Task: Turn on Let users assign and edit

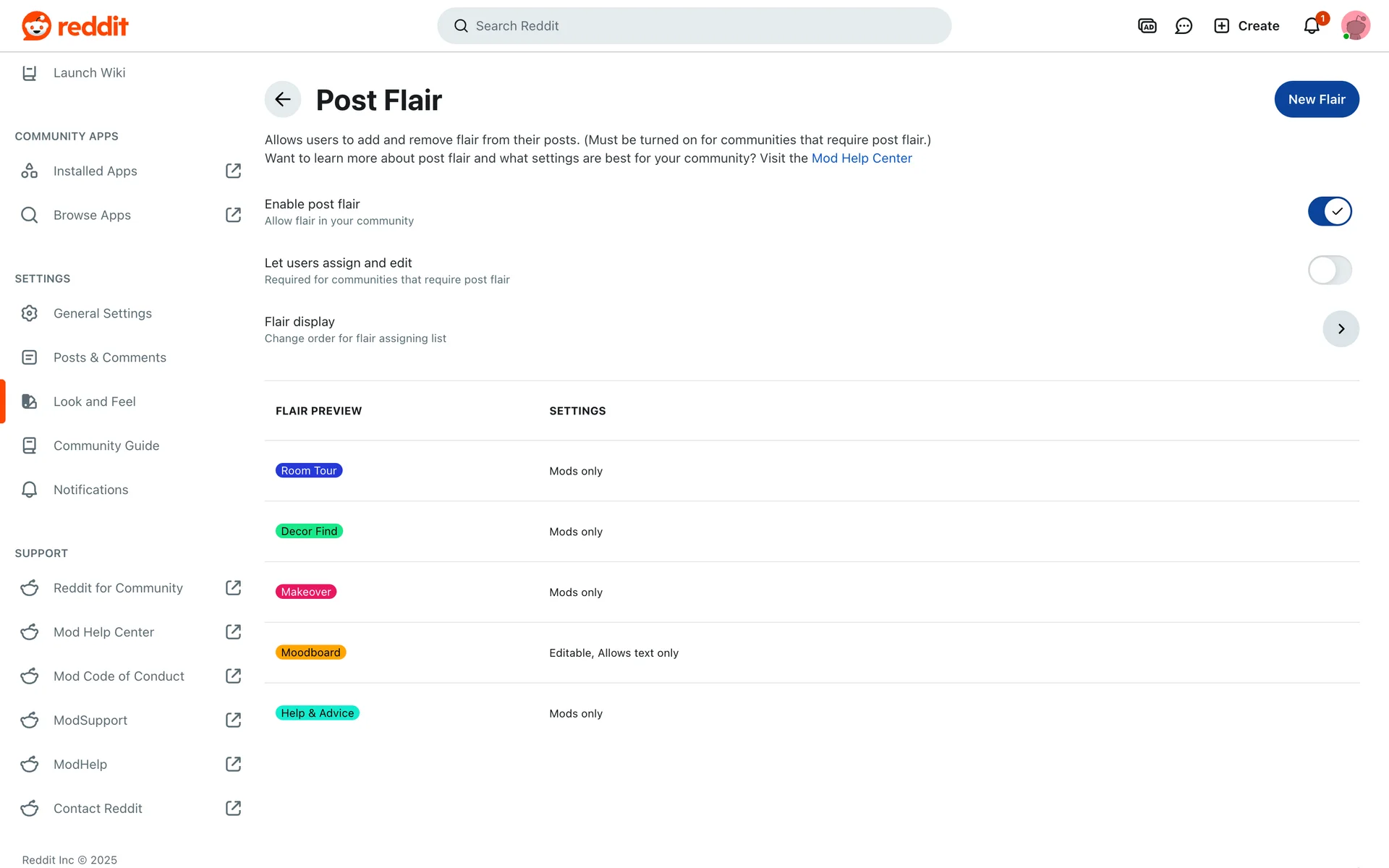Action: [1329, 270]
